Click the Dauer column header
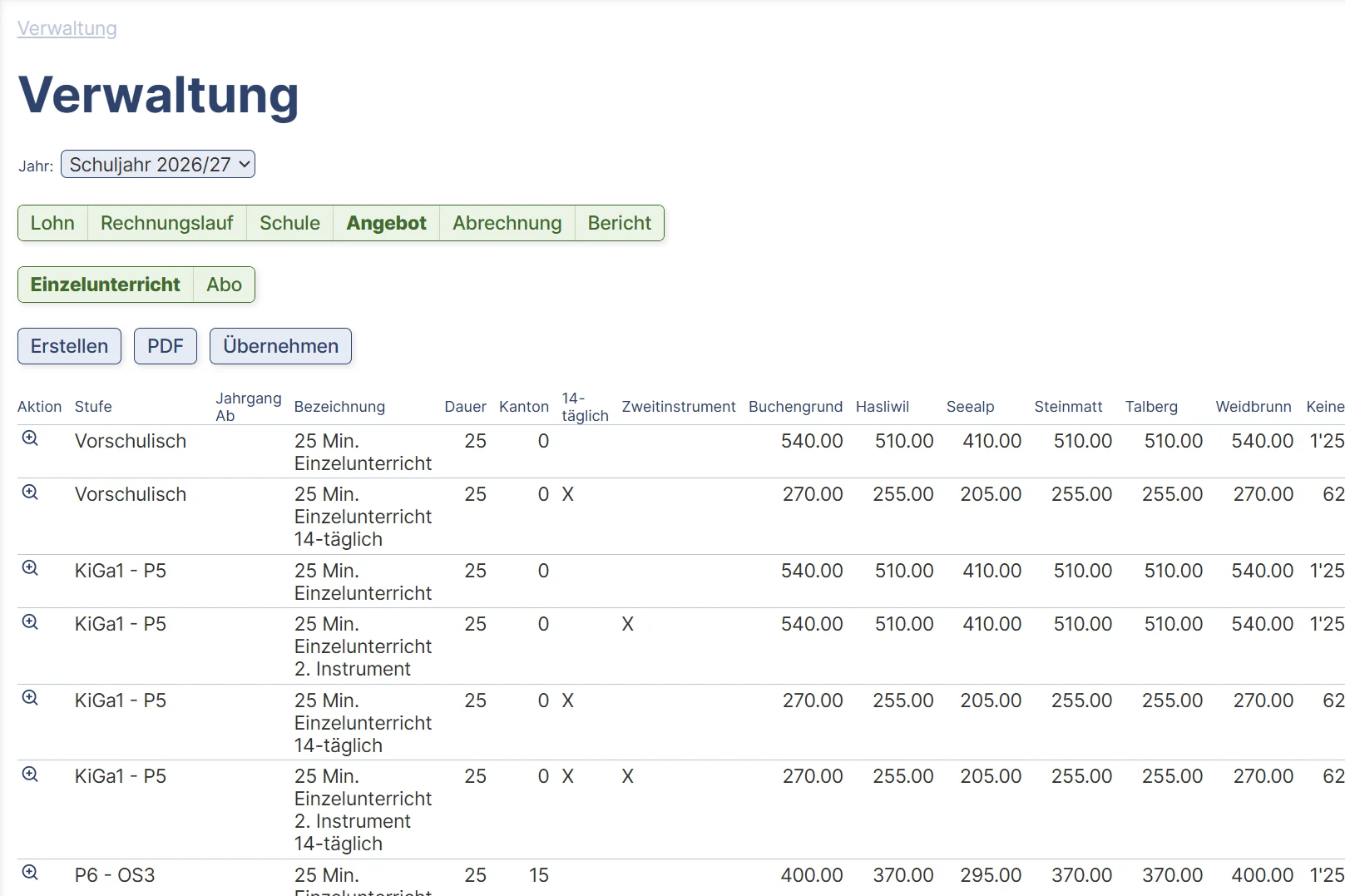1345x896 pixels. [466, 407]
